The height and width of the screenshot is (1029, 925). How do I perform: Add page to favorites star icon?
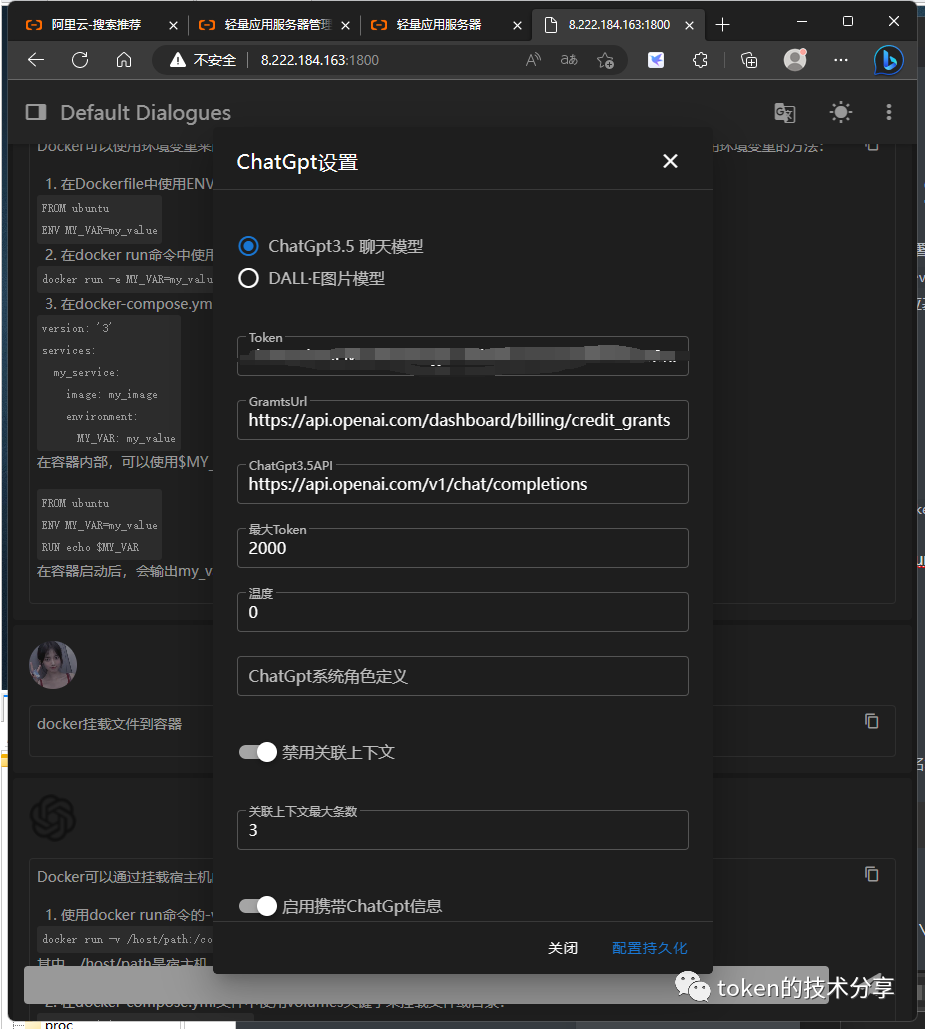coord(605,60)
